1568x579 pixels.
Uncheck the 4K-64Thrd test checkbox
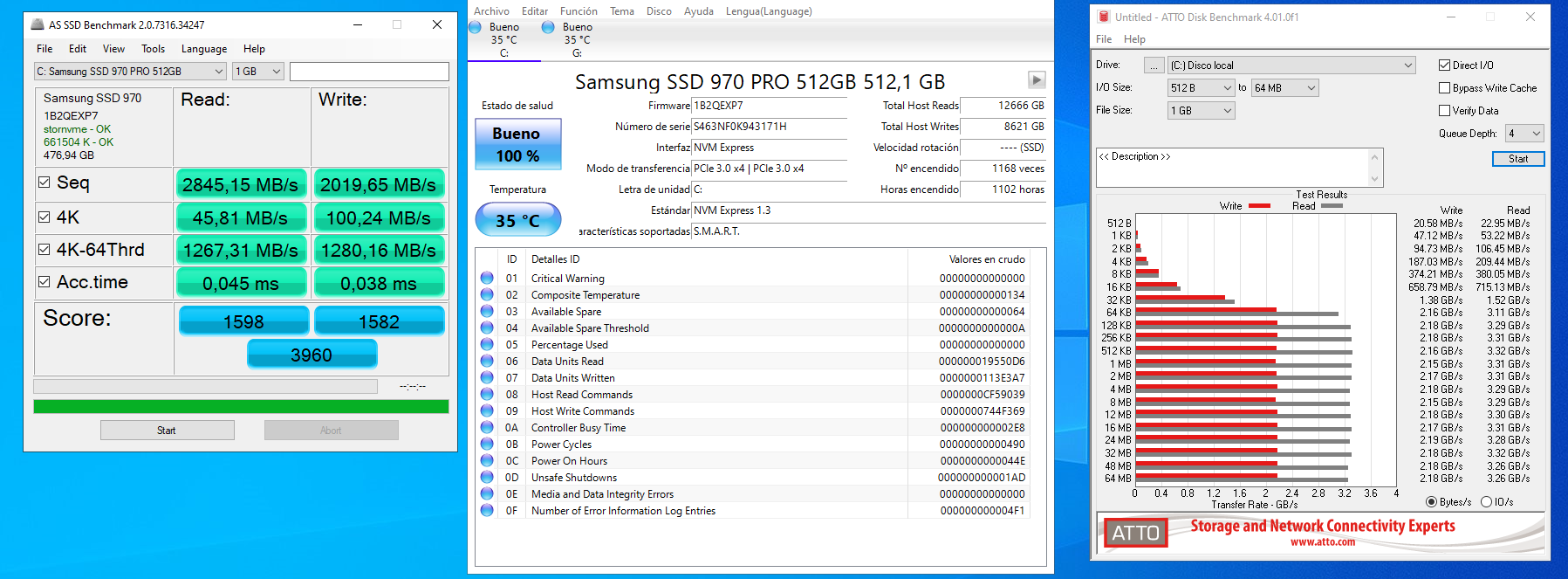point(44,250)
